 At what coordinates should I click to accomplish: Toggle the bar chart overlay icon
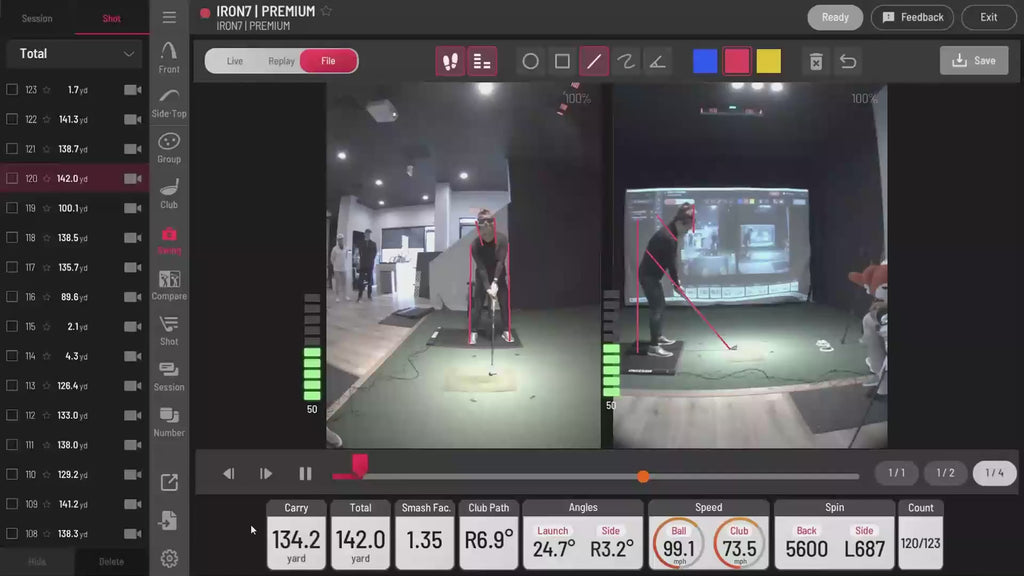coord(482,61)
